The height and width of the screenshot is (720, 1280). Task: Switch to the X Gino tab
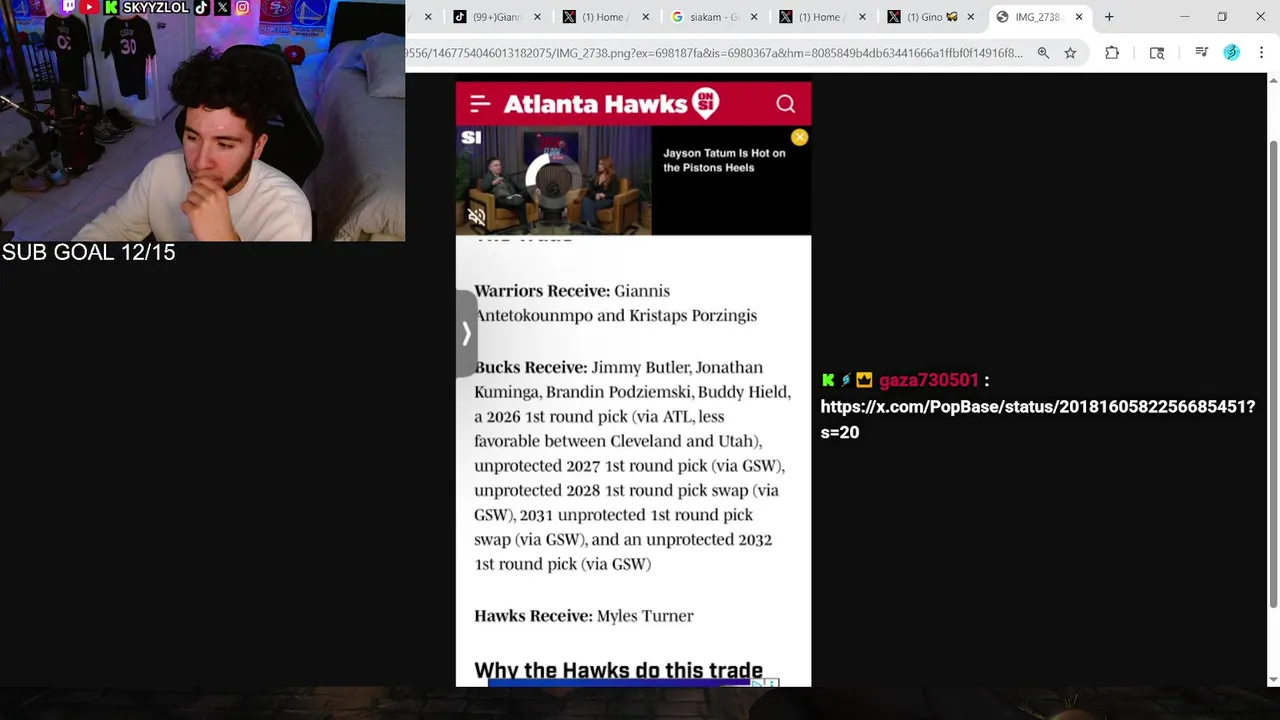(930, 17)
